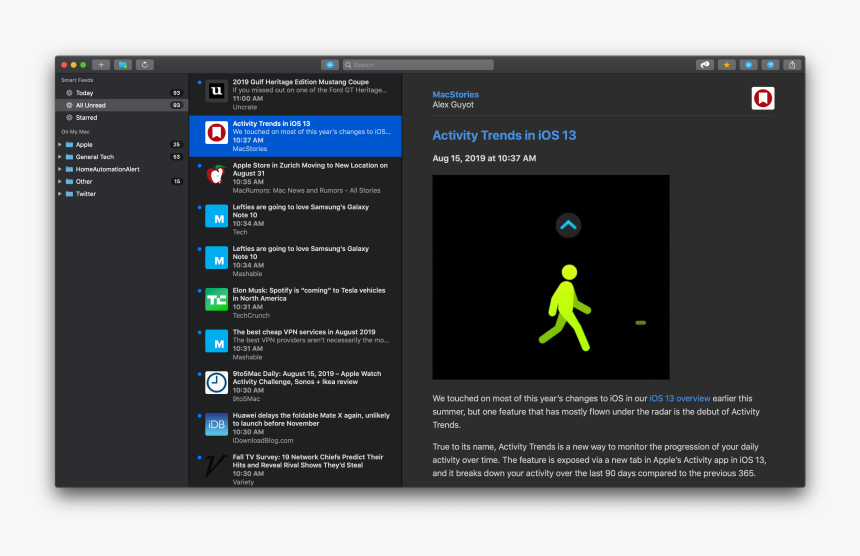The height and width of the screenshot is (556, 860).
Task: Refresh feeds with the circular arrow icon
Action: point(145,65)
